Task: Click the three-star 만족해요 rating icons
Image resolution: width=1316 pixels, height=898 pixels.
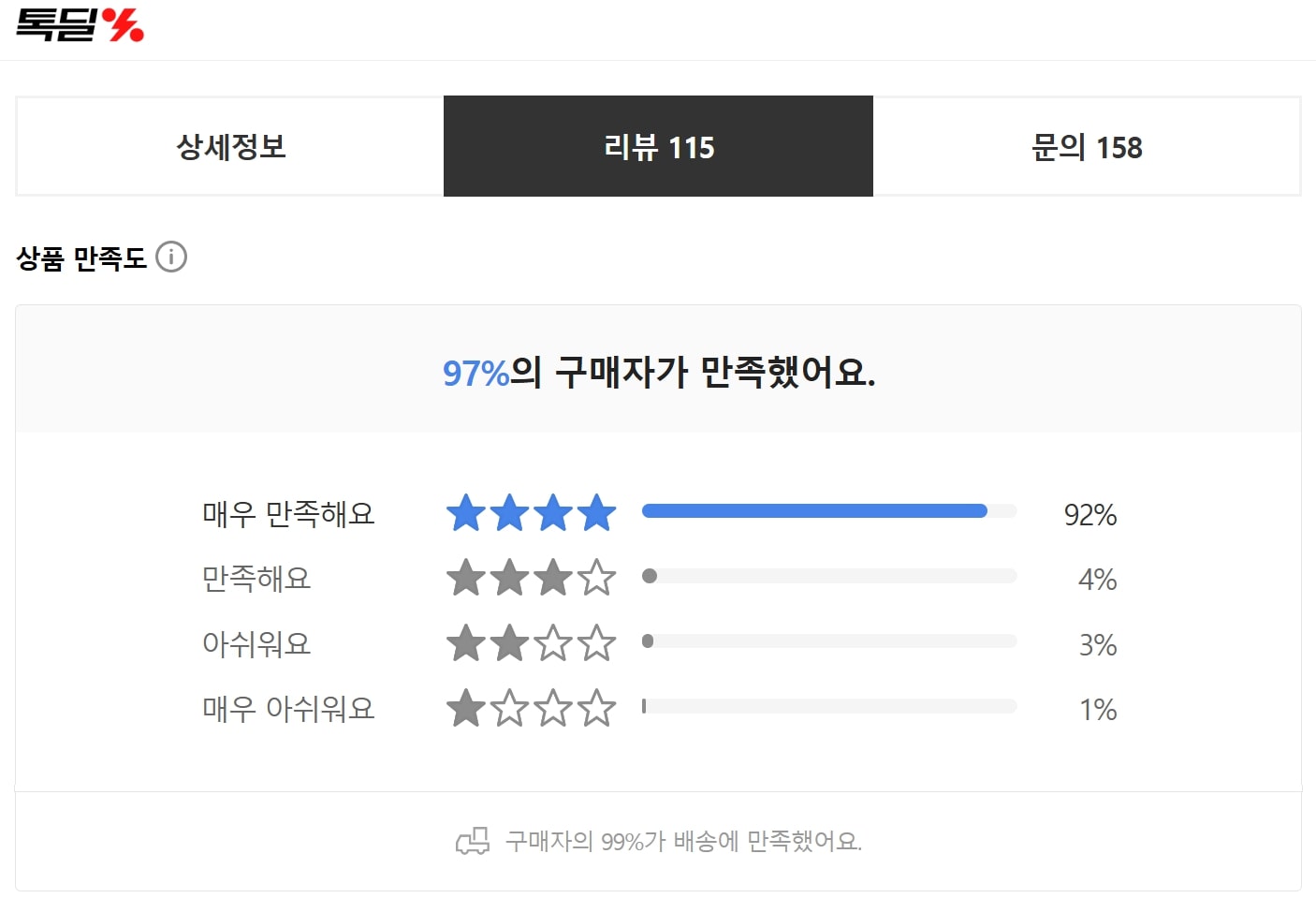Action: click(x=531, y=578)
